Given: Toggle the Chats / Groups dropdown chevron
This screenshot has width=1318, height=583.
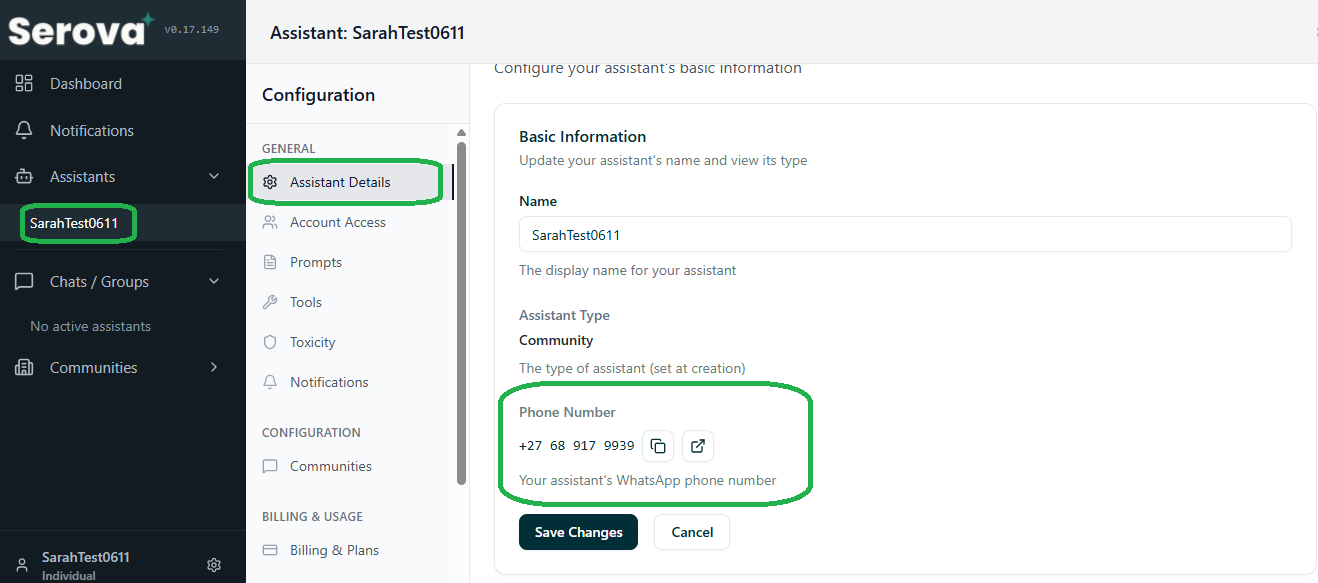Looking at the screenshot, I should click(x=213, y=282).
